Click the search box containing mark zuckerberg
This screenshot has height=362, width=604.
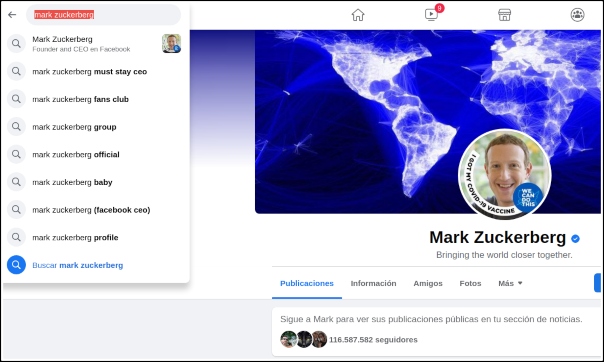pyautogui.click(x=103, y=15)
